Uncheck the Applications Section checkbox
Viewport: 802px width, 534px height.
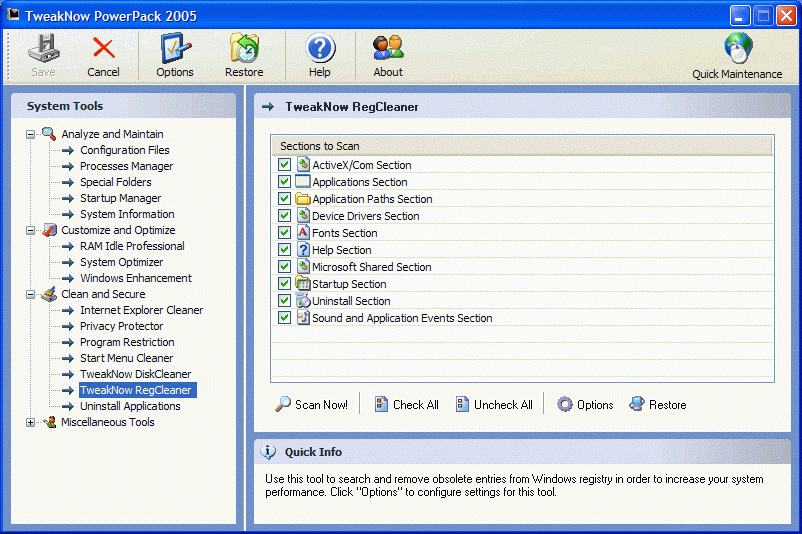click(x=284, y=182)
